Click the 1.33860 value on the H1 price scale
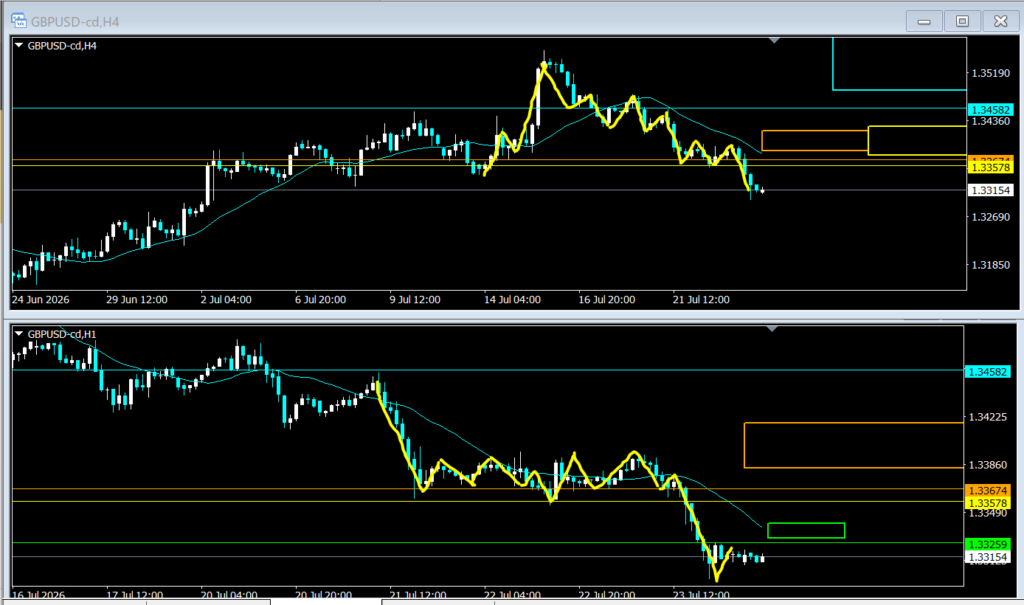1024x605 pixels. pos(987,465)
